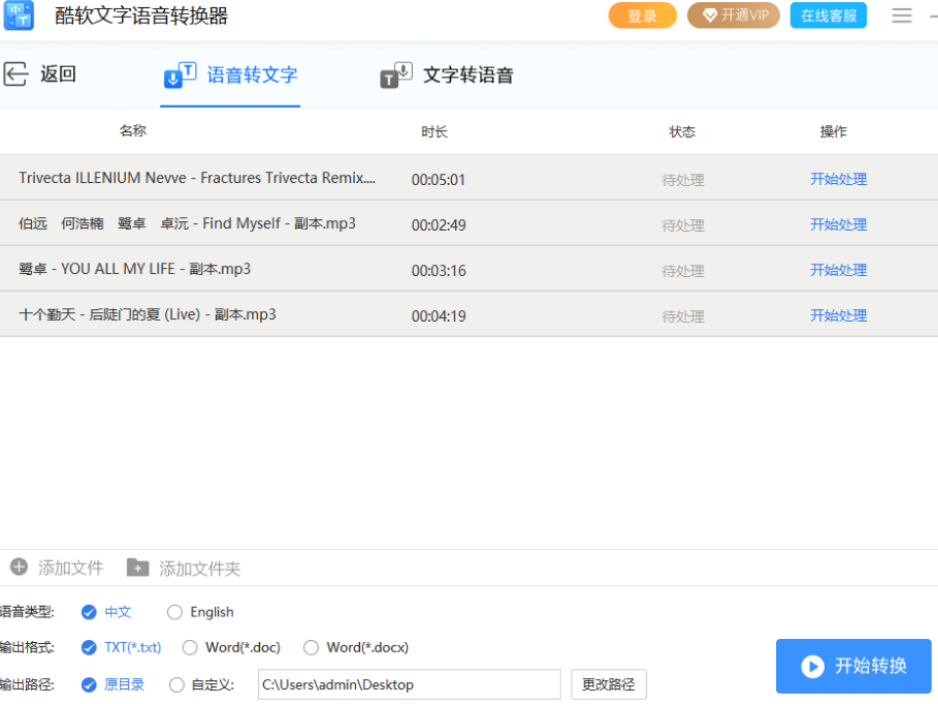The width and height of the screenshot is (938, 704).
Task: Select row 十个勤天 - 后陡门的夏 (Live)
Action: [x=469, y=314]
